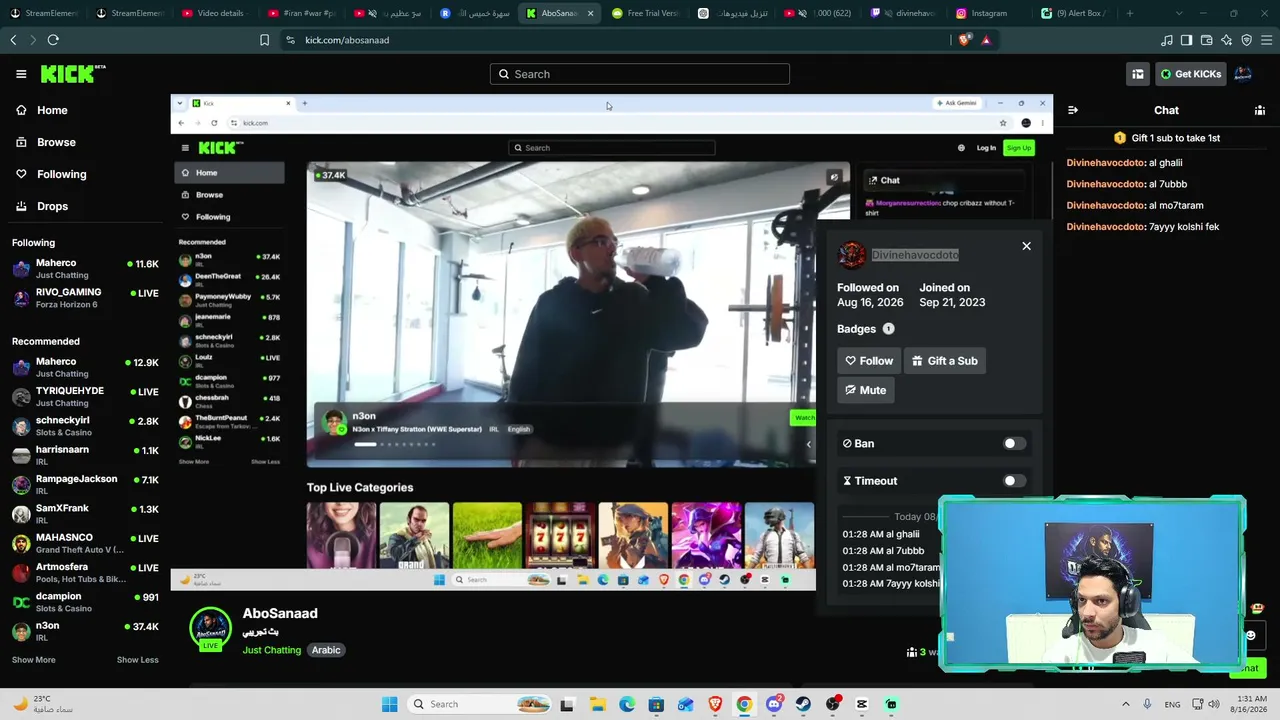Viewport: 1280px width, 720px height.
Task: Show hidden system tray icons
Action: pyautogui.click(x=1126, y=704)
